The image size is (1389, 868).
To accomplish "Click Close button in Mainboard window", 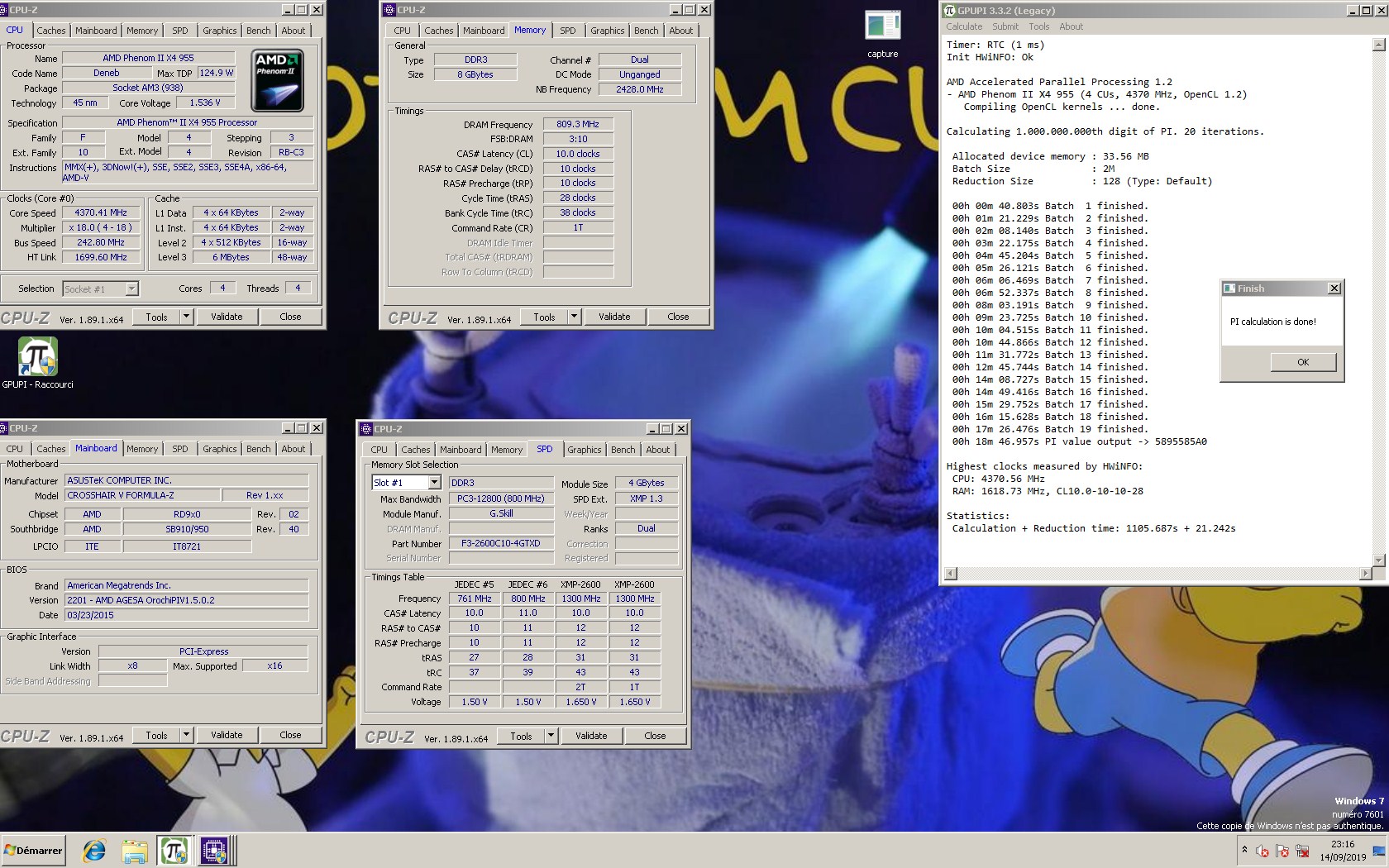I will 290,735.
